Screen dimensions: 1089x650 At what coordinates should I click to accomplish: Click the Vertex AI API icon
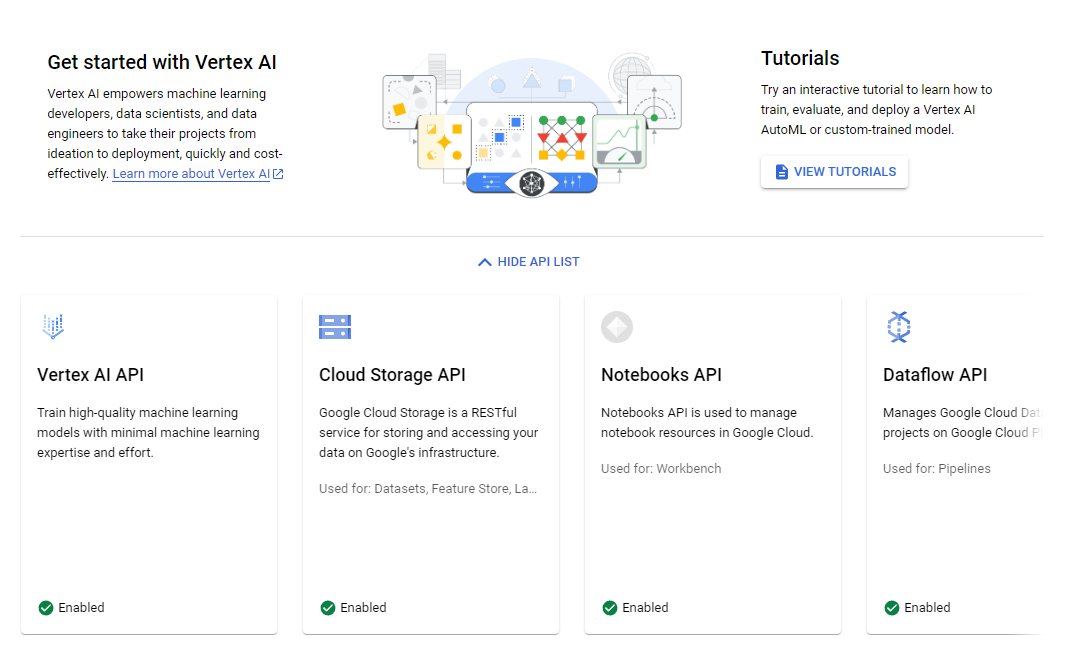[53, 326]
